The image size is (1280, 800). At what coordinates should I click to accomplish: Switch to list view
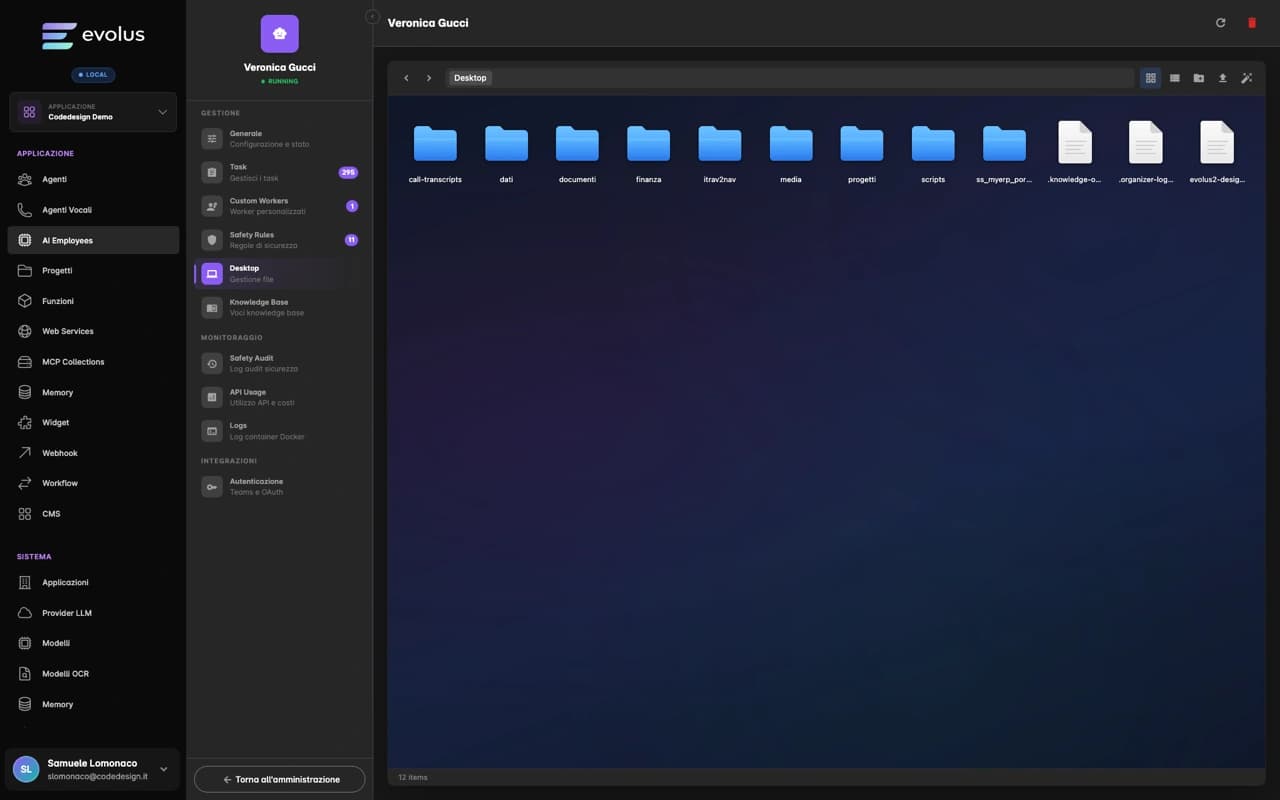1175,78
